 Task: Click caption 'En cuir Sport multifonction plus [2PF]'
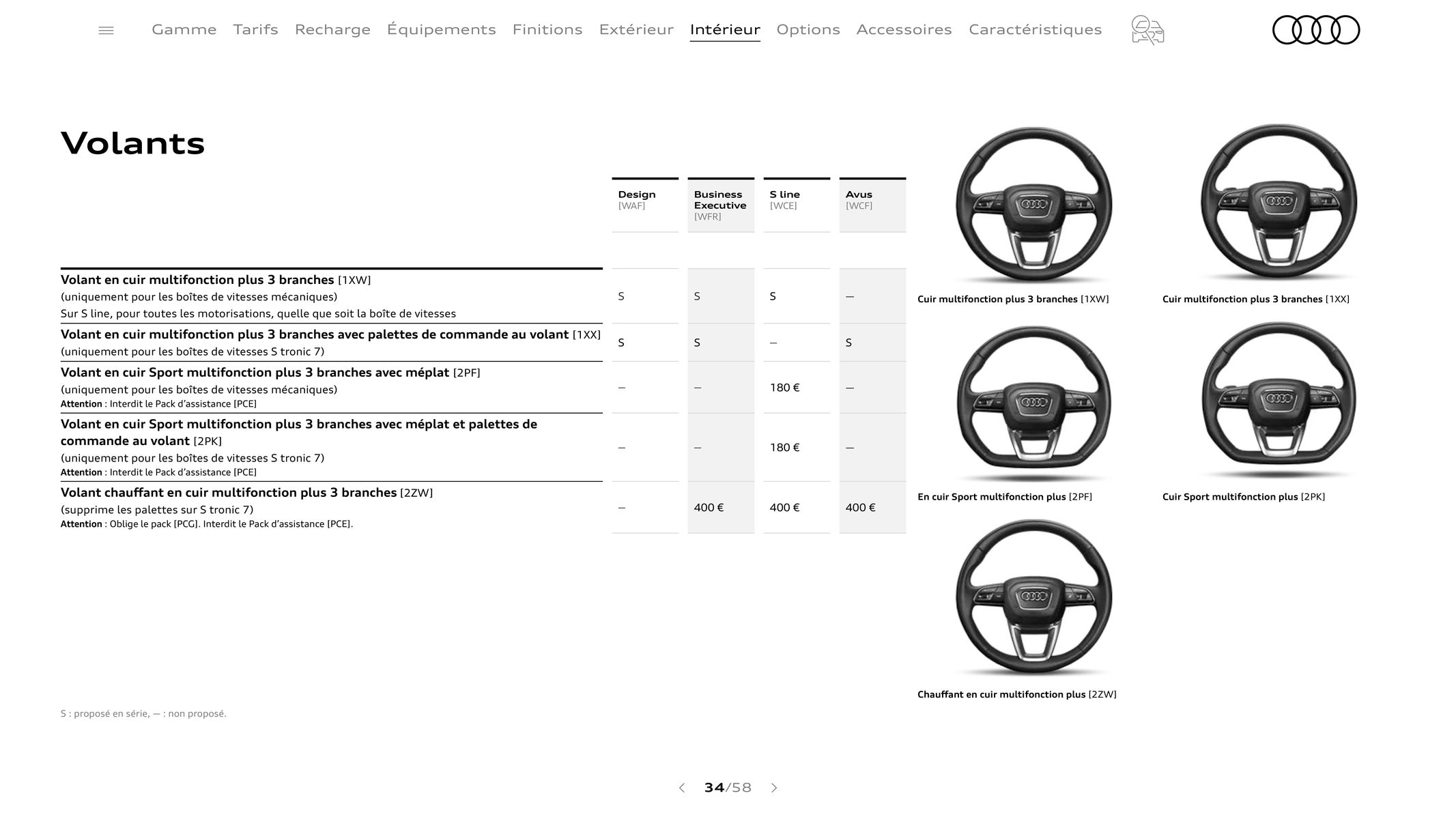click(x=1005, y=497)
